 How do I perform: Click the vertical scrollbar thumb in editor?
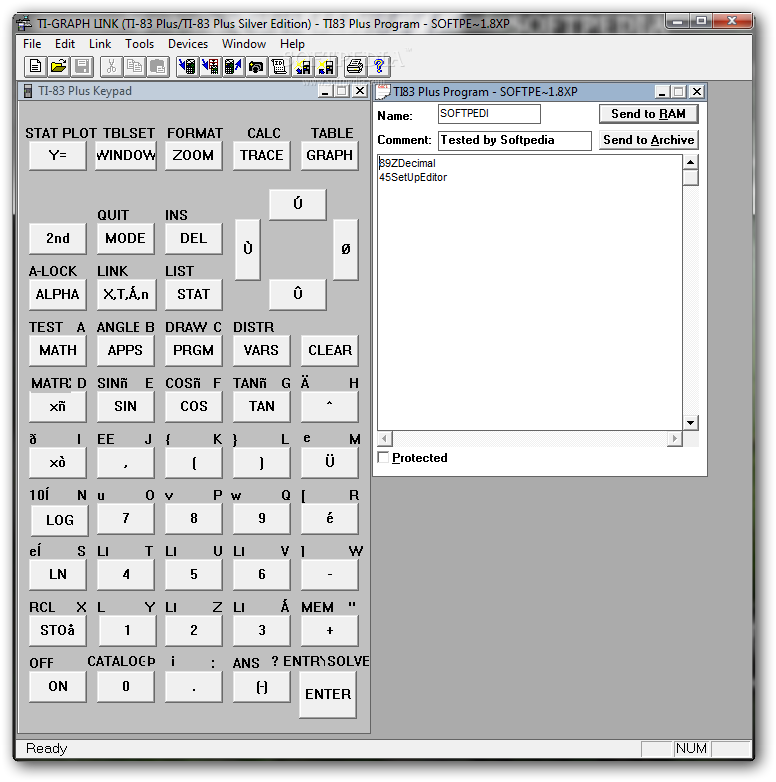pyautogui.click(x=690, y=178)
